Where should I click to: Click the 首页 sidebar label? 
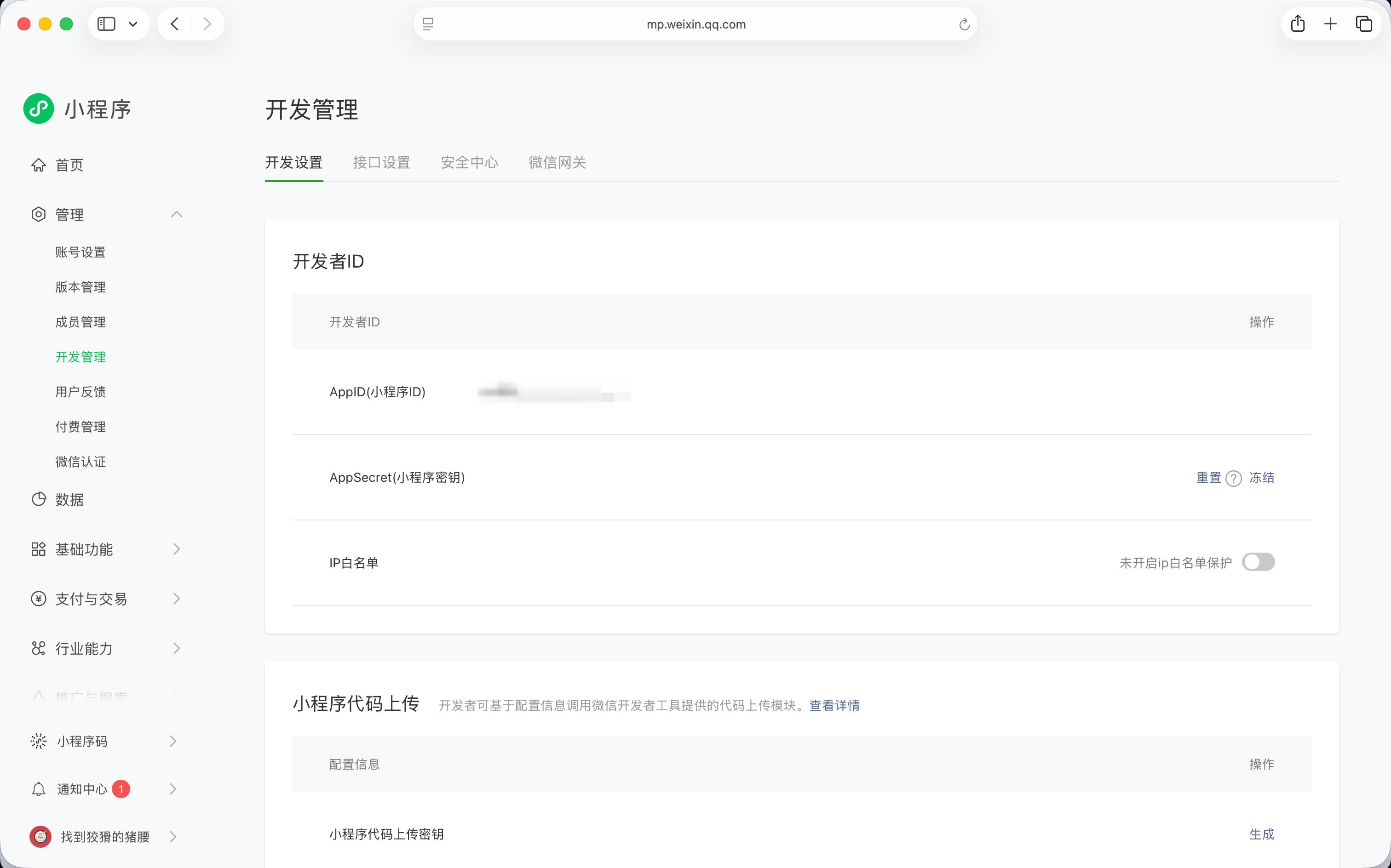[x=69, y=166]
